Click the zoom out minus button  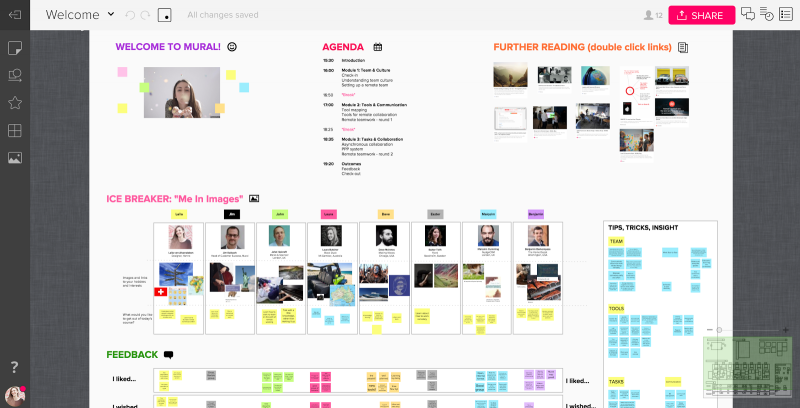709,330
